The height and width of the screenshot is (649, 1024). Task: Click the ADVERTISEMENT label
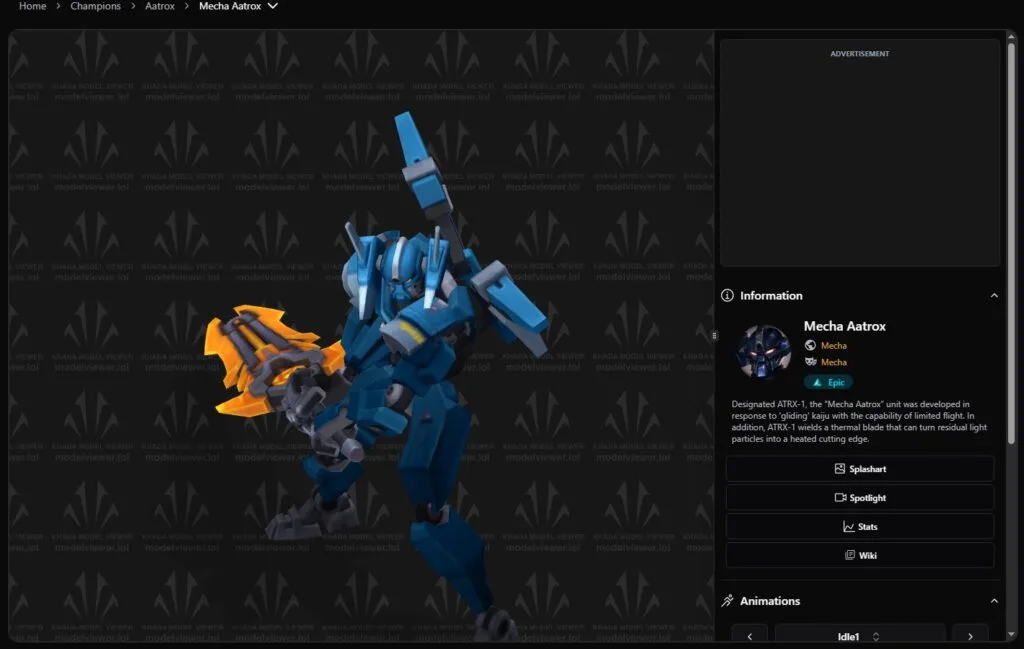click(859, 54)
